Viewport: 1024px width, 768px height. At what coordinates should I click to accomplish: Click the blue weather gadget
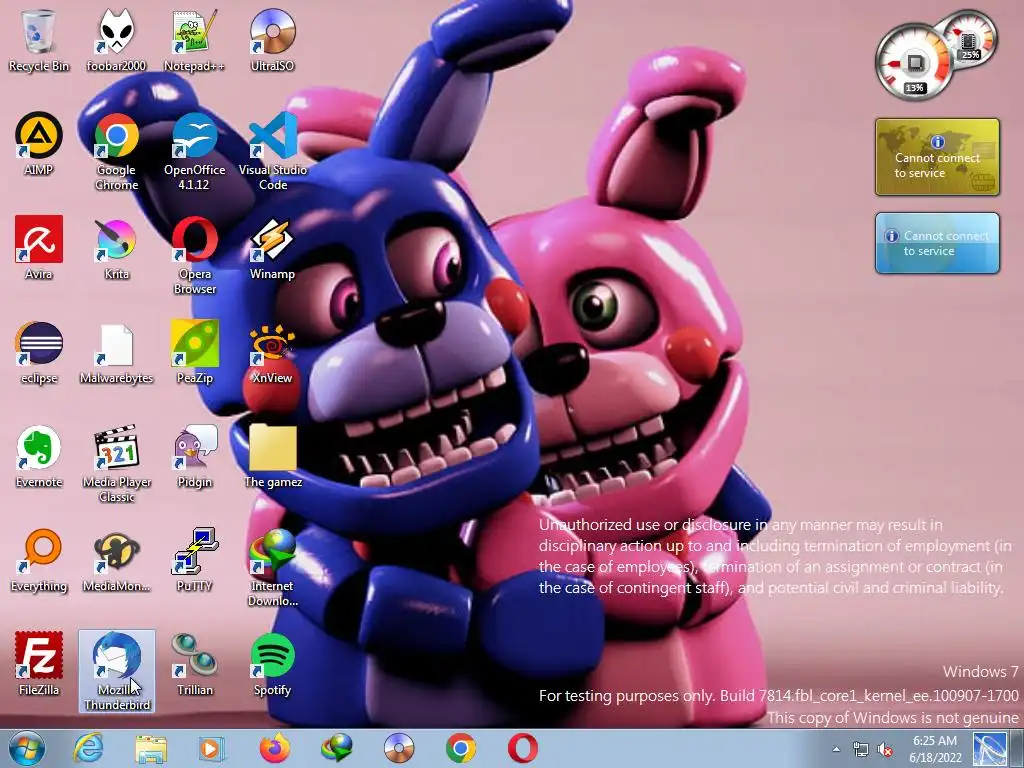937,243
